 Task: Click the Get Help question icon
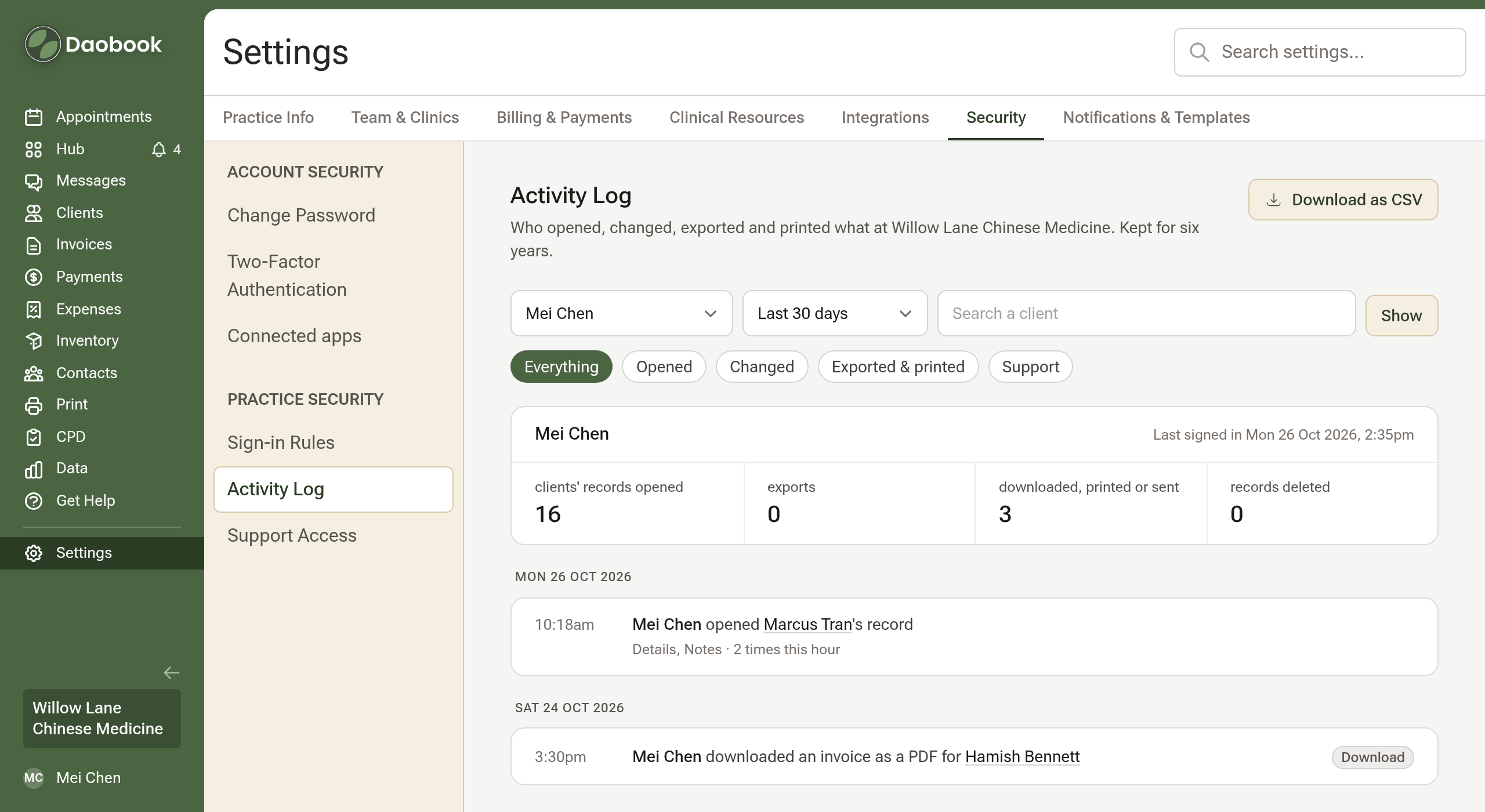34,501
